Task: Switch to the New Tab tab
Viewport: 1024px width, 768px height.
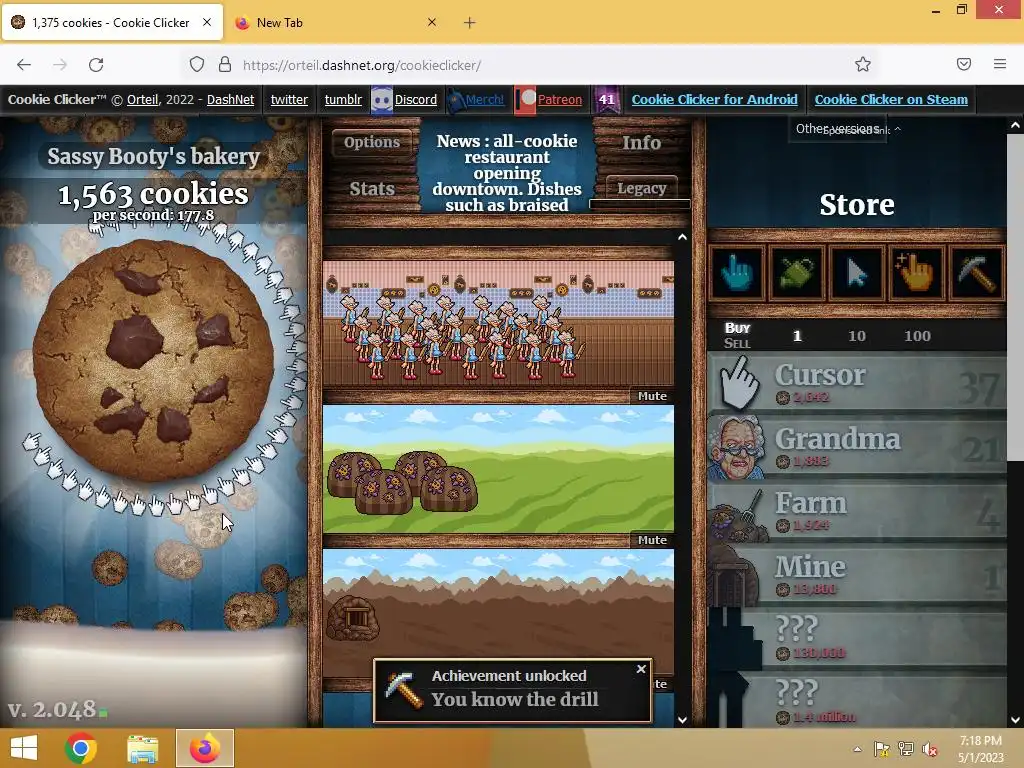Action: (x=333, y=23)
